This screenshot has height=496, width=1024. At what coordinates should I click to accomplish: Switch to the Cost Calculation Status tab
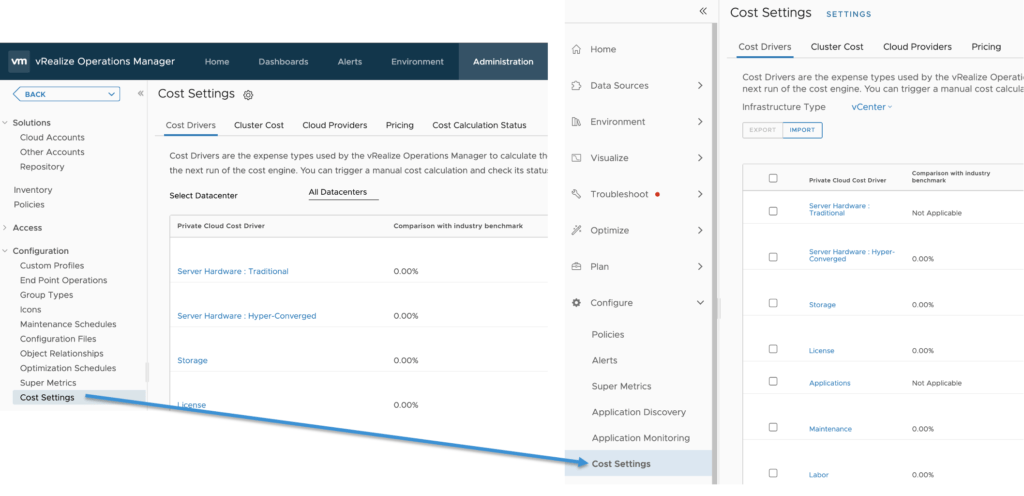tap(479, 125)
